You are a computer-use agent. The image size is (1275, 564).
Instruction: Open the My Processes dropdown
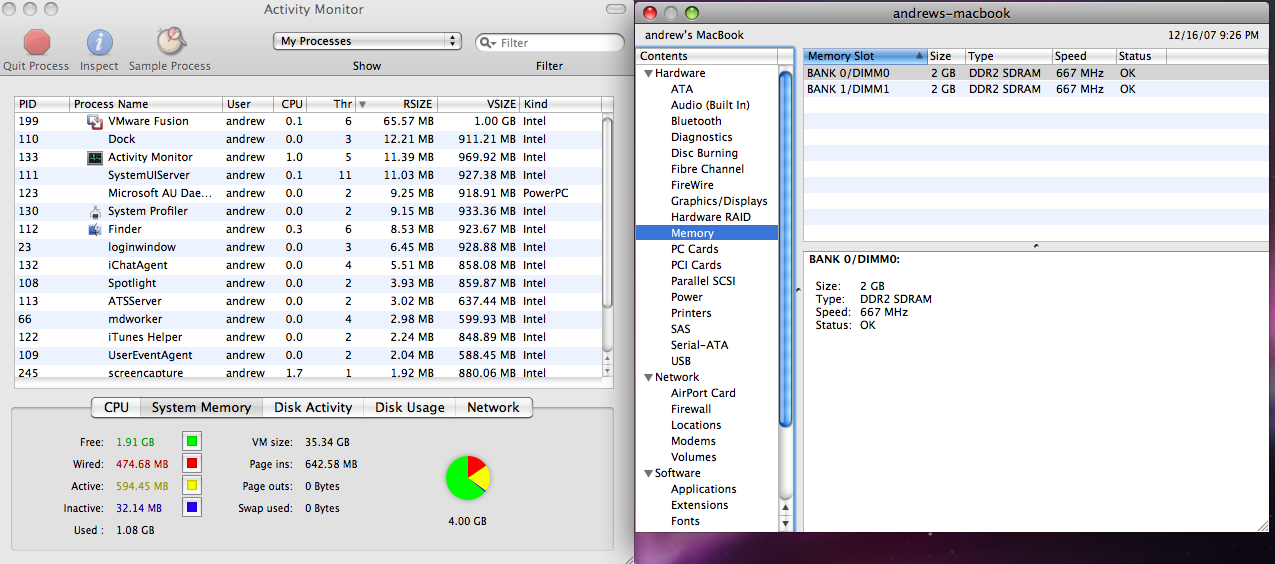(x=367, y=41)
